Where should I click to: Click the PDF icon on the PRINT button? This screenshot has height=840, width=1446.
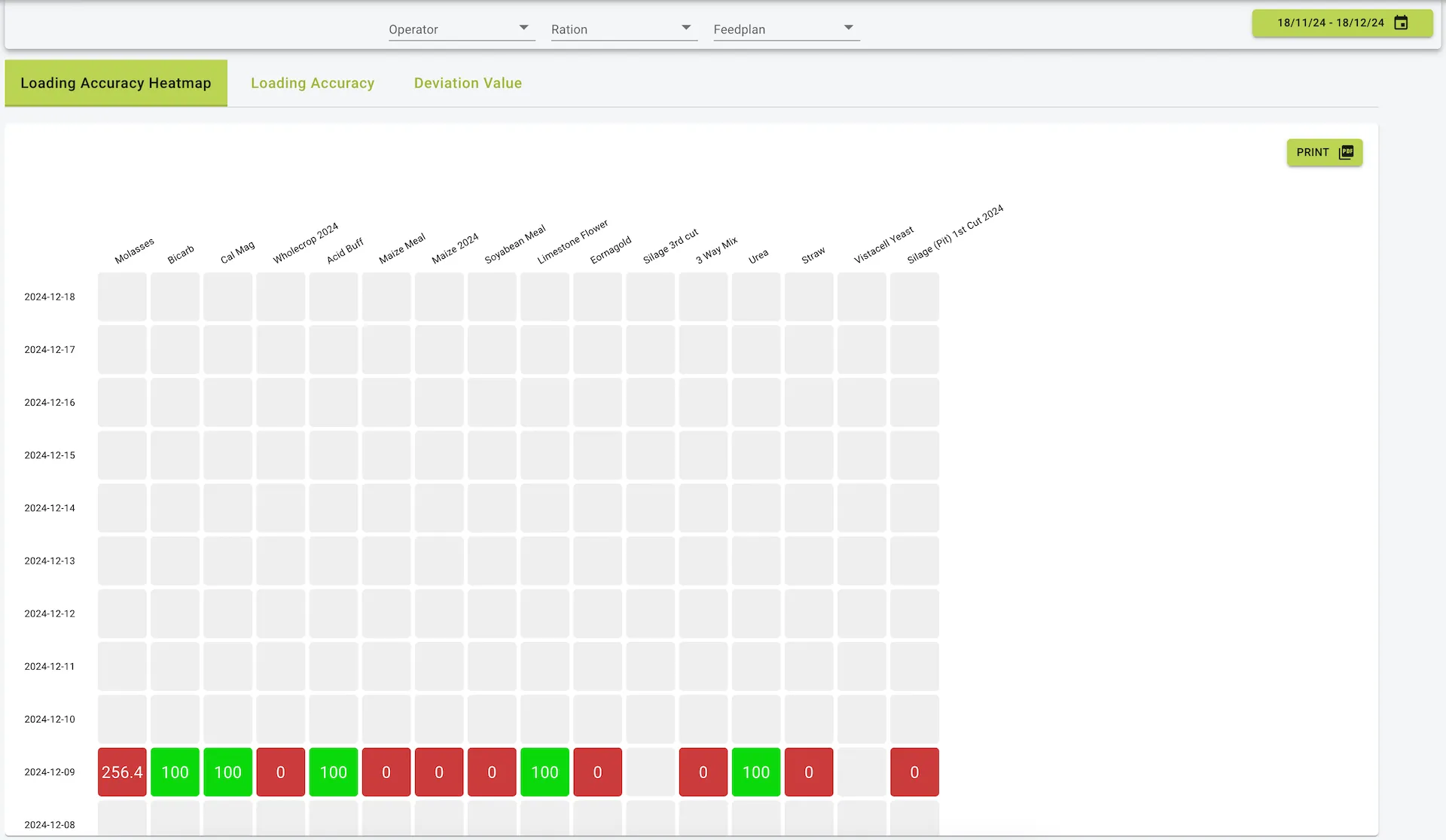1345,152
